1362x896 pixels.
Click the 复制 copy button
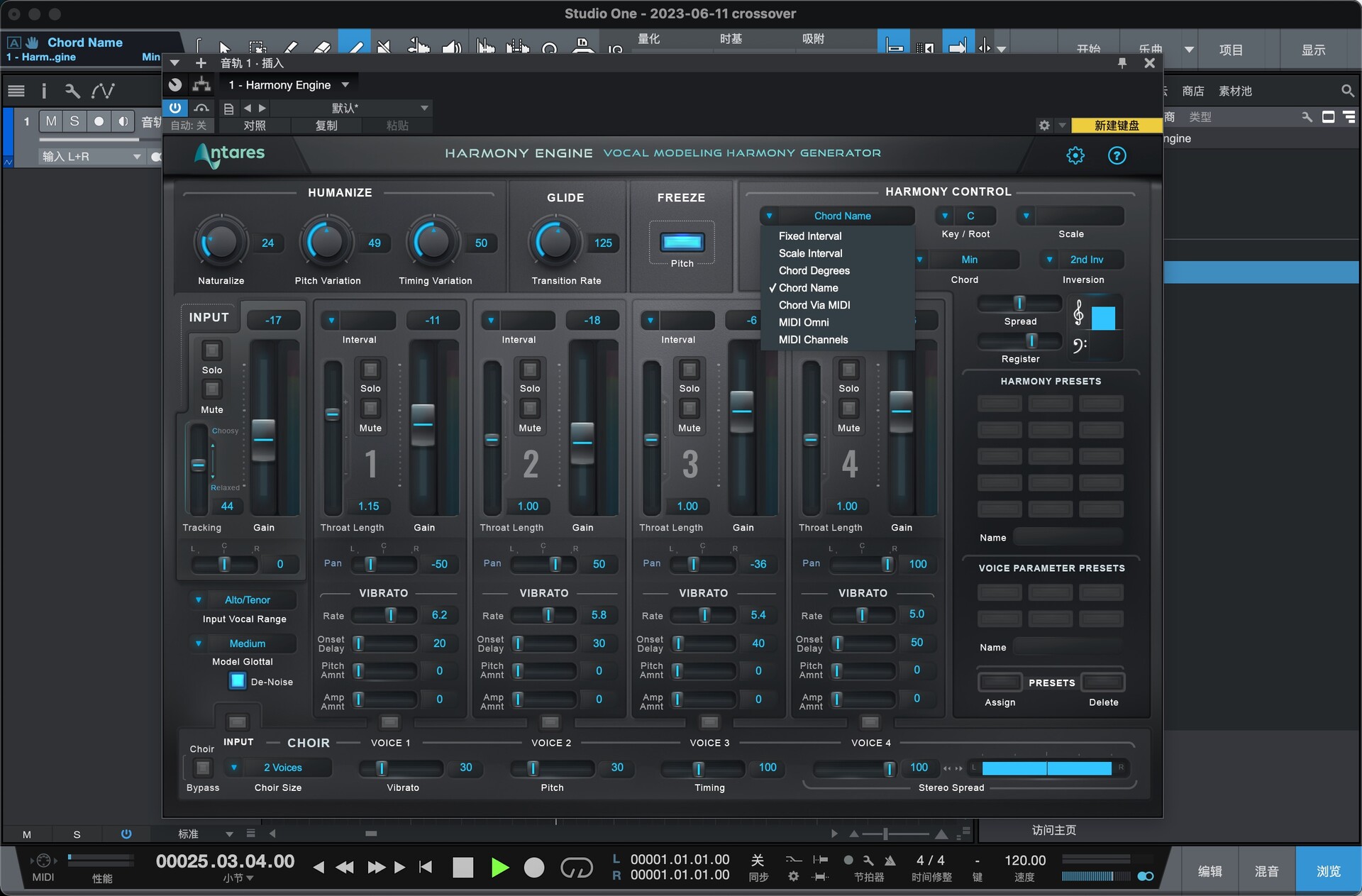(x=326, y=126)
